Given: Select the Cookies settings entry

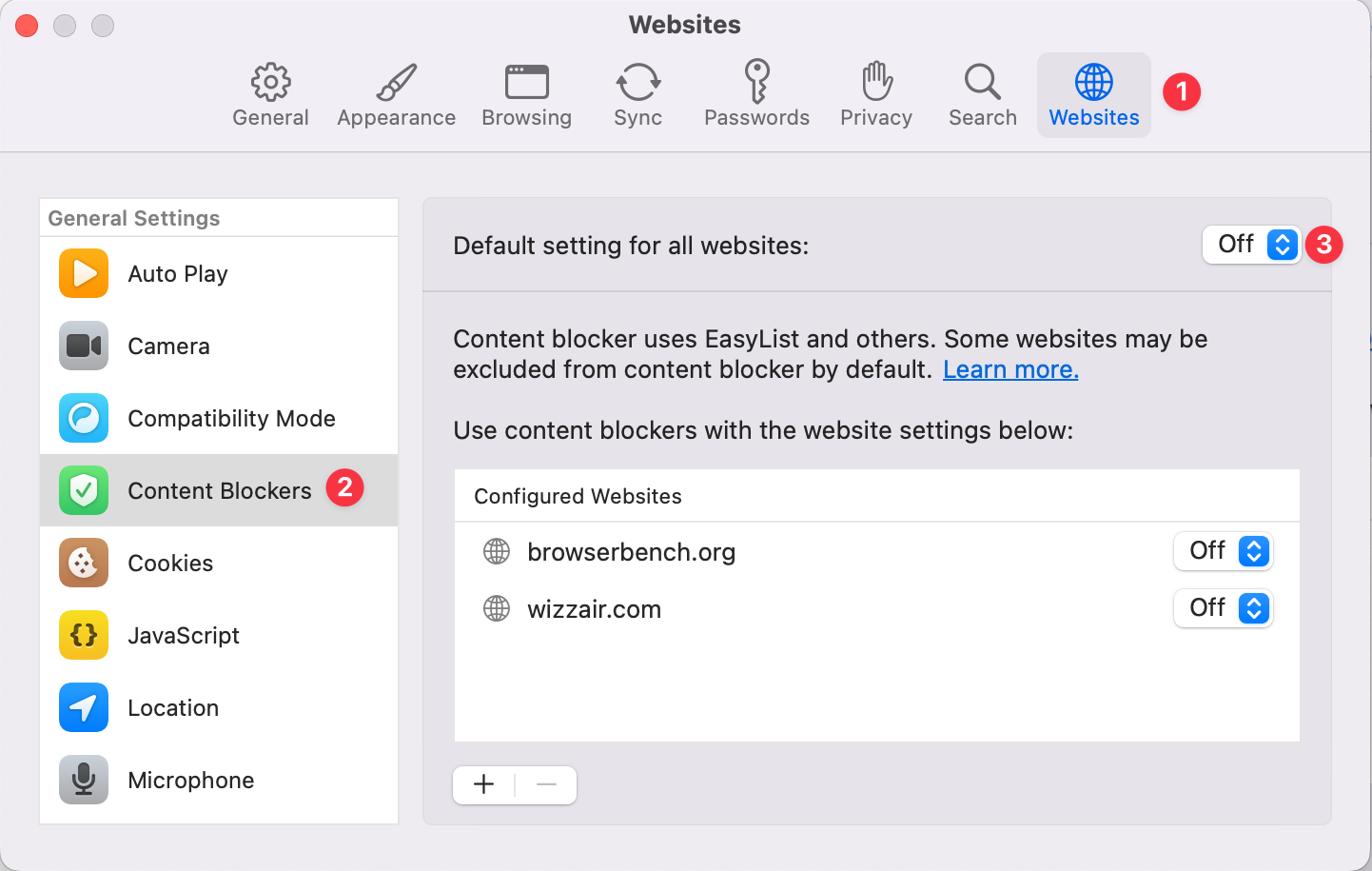Looking at the screenshot, I should tap(169, 563).
